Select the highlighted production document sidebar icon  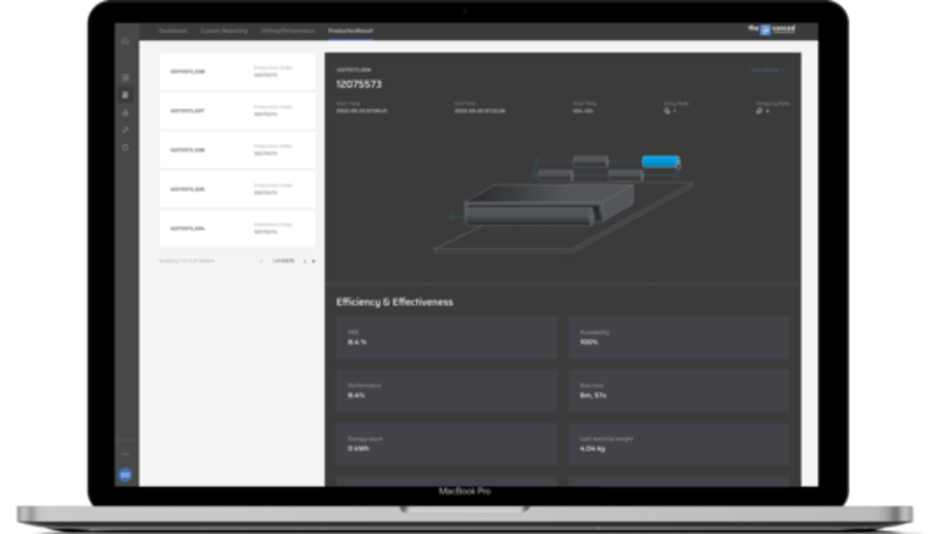click(125, 95)
